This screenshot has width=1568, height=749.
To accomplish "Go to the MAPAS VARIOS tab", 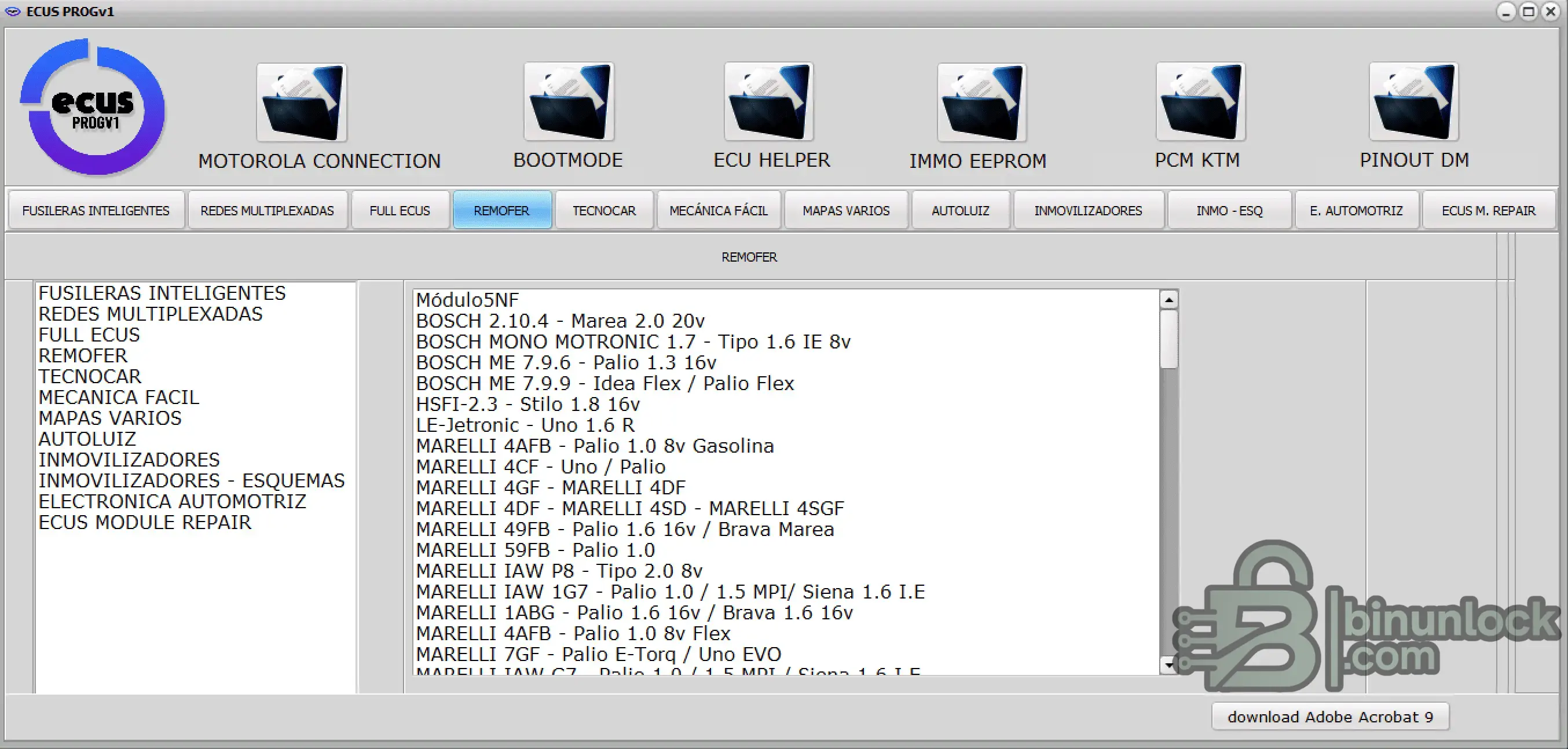I will [x=846, y=211].
